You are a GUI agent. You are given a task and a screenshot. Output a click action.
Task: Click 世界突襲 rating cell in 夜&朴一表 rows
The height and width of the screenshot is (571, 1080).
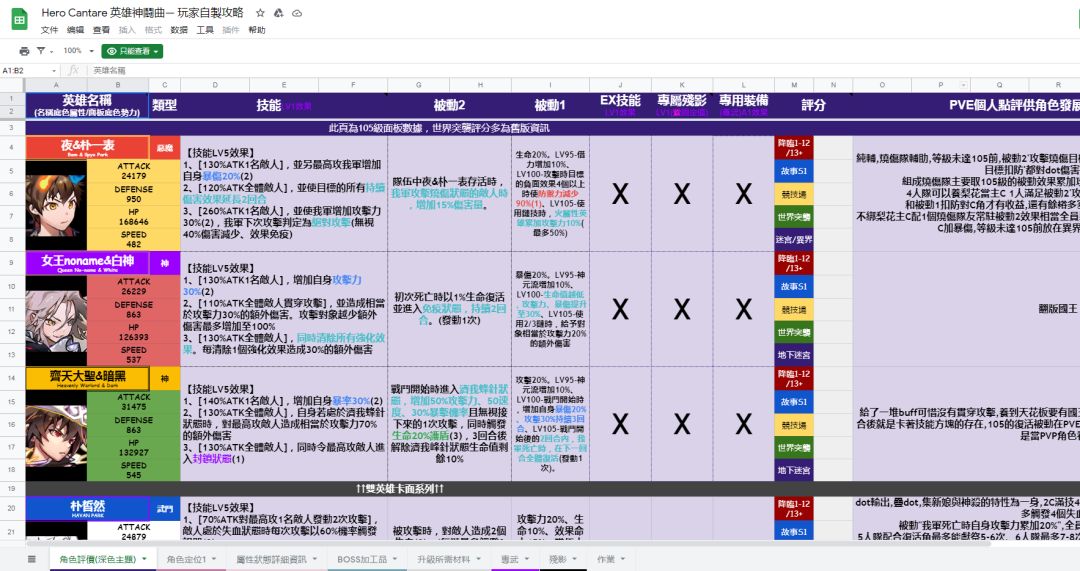coord(794,217)
